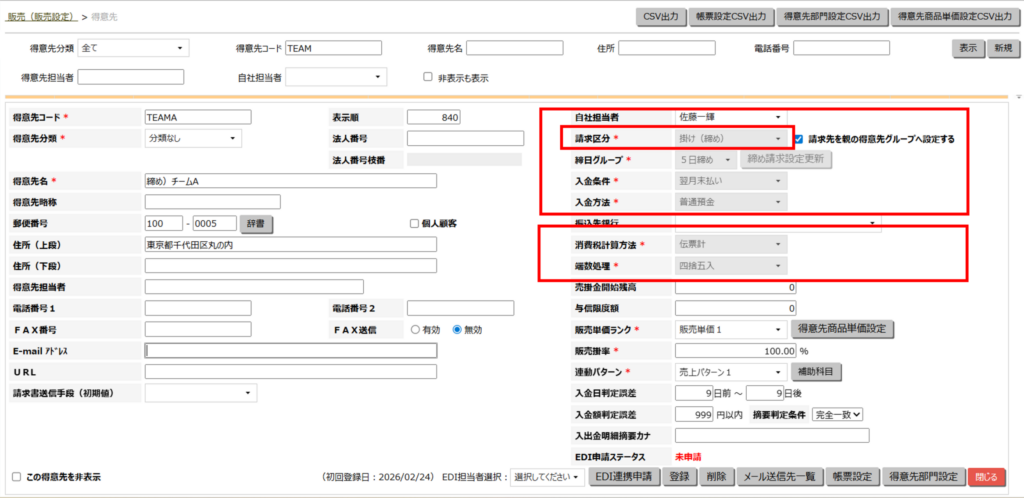The image size is (1024, 498).
Task: Toggle the 非表示も表示 checkbox
Action: tap(428, 77)
